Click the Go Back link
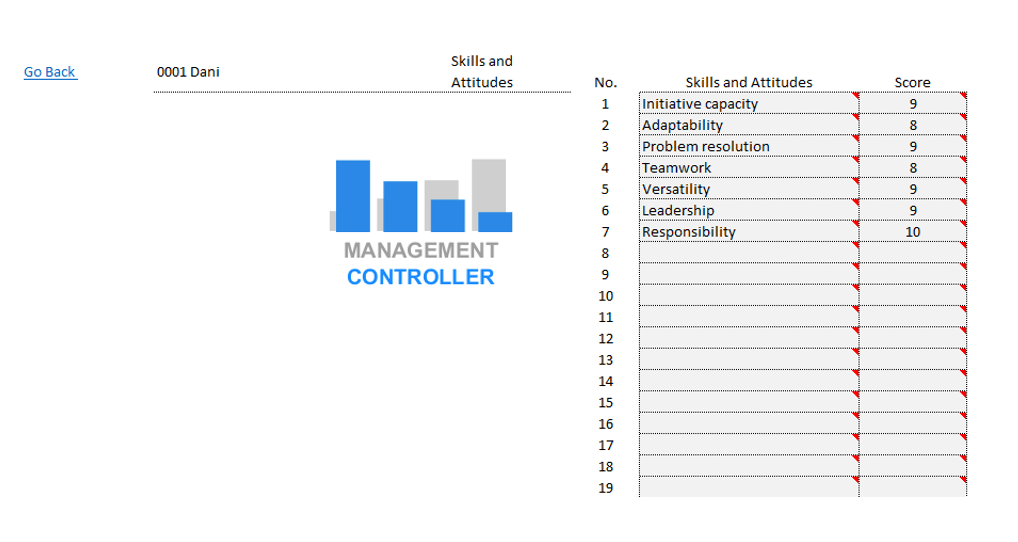Image resolution: width=1018 pixels, height=542 pixels. [x=50, y=72]
